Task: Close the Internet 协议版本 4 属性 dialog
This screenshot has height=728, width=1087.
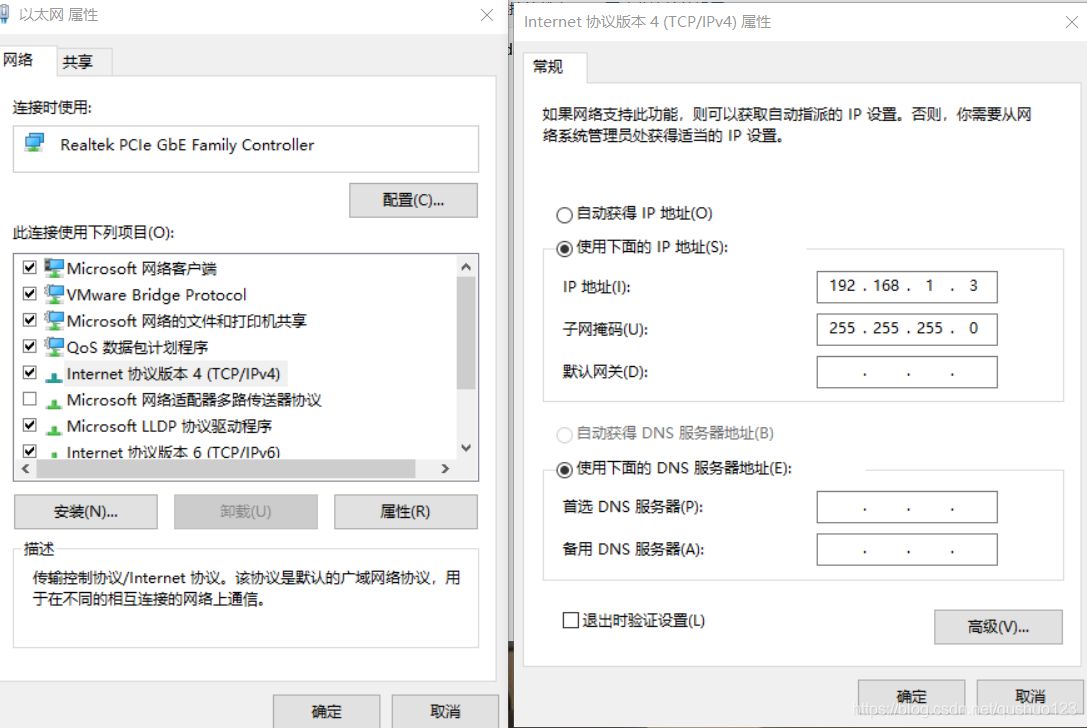Action: point(1072,22)
